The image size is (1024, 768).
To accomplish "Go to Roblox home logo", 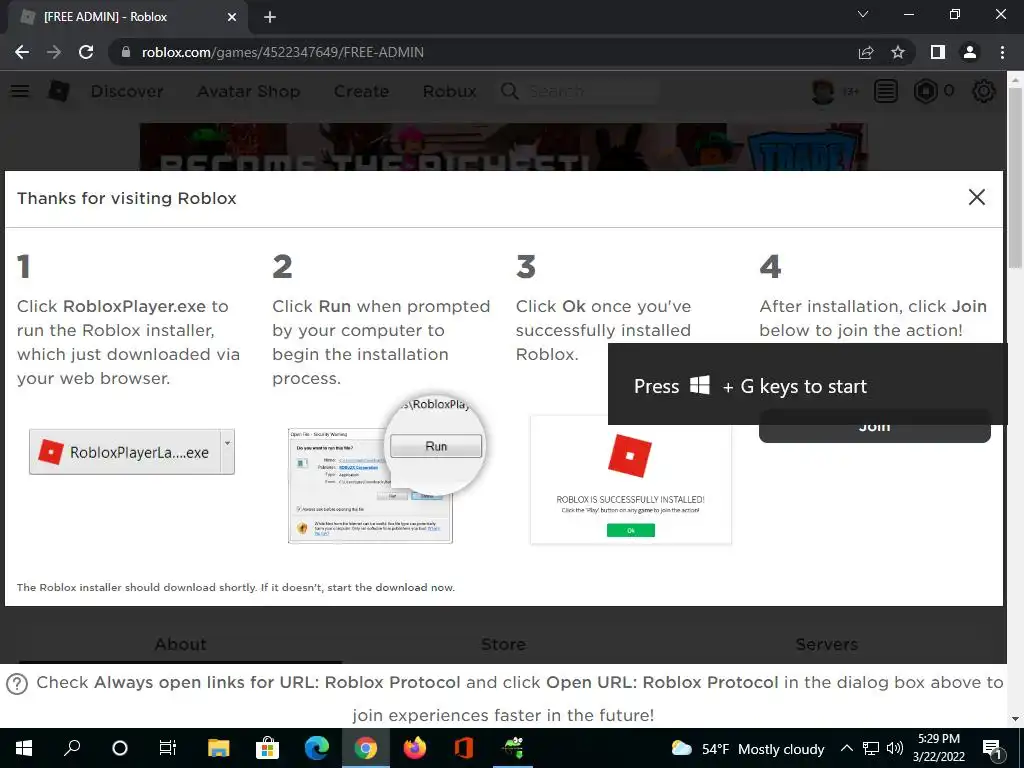I will 59,91.
